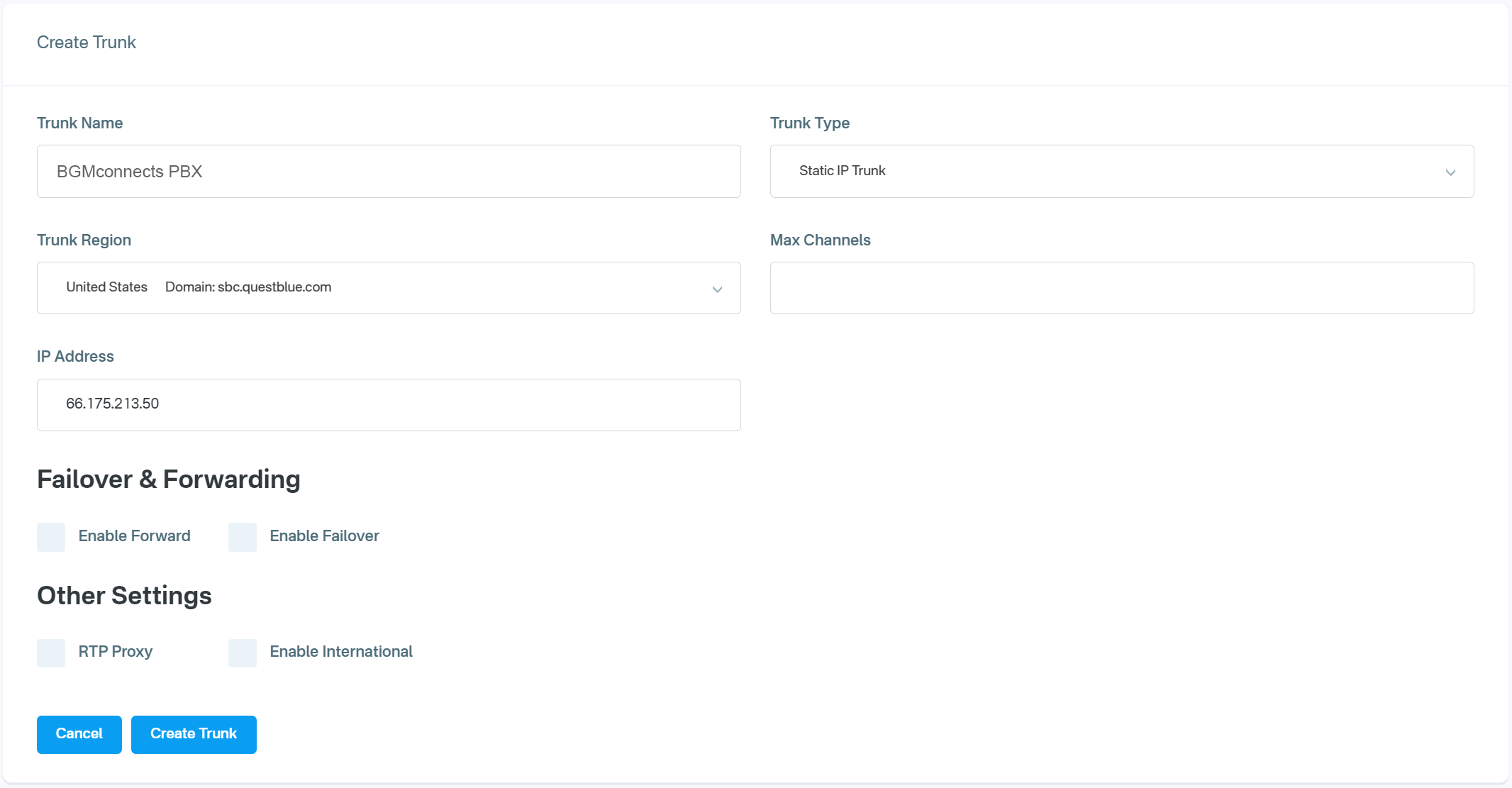The width and height of the screenshot is (1512, 788).
Task: Click the IP Address input field
Action: pos(389,405)
